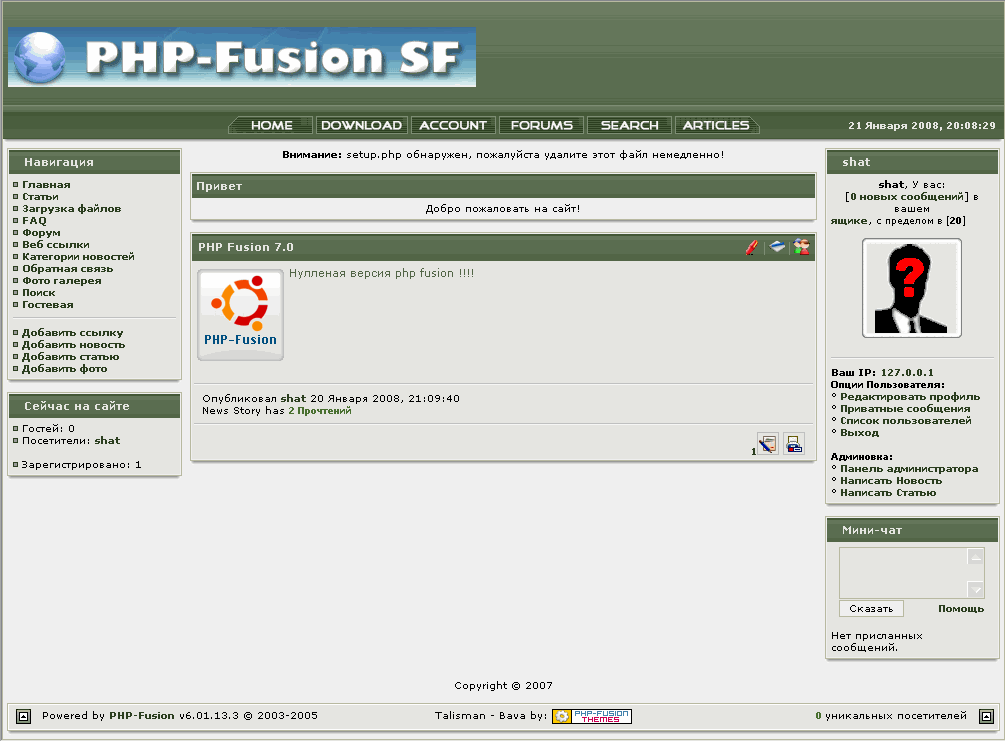The image size is (1005, 741).
Task: Click Написать Новость admin link
Action: 891,481
